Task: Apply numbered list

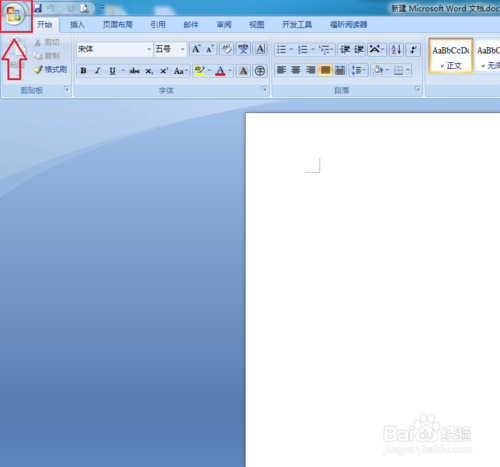Action: [x=303, y=50]
